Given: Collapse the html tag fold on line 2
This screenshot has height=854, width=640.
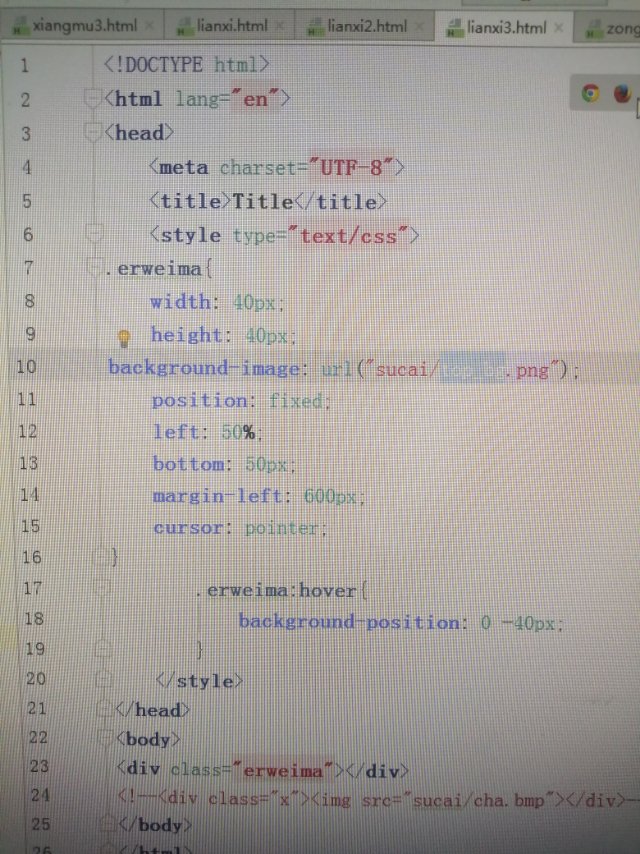Looking at the screenshot, I should pyautogui.click(x=94, y=99).
